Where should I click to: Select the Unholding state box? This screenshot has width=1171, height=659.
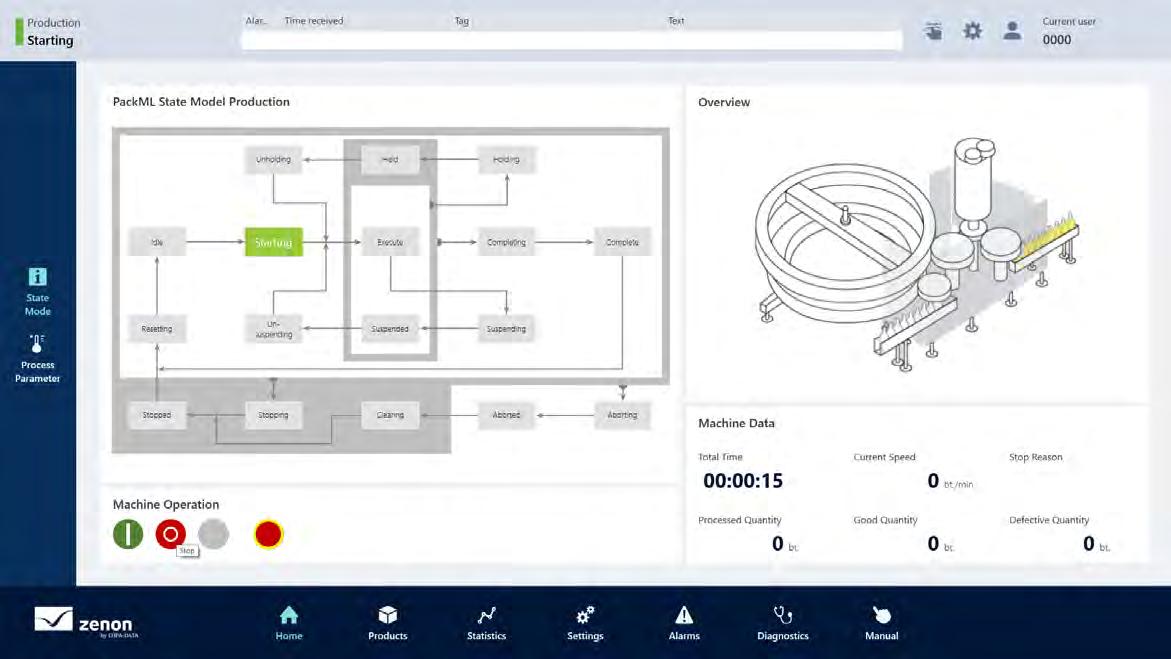pyautogui.click(x=273, y=159)
